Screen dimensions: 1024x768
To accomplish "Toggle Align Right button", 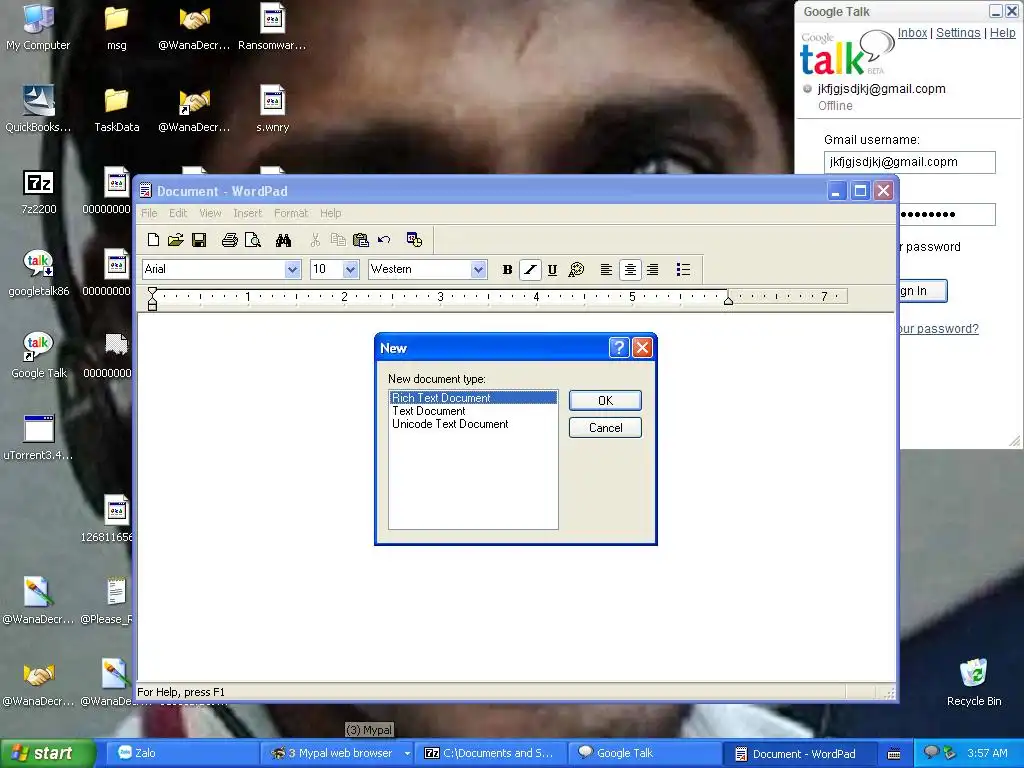I will click(x=652, y=270).
